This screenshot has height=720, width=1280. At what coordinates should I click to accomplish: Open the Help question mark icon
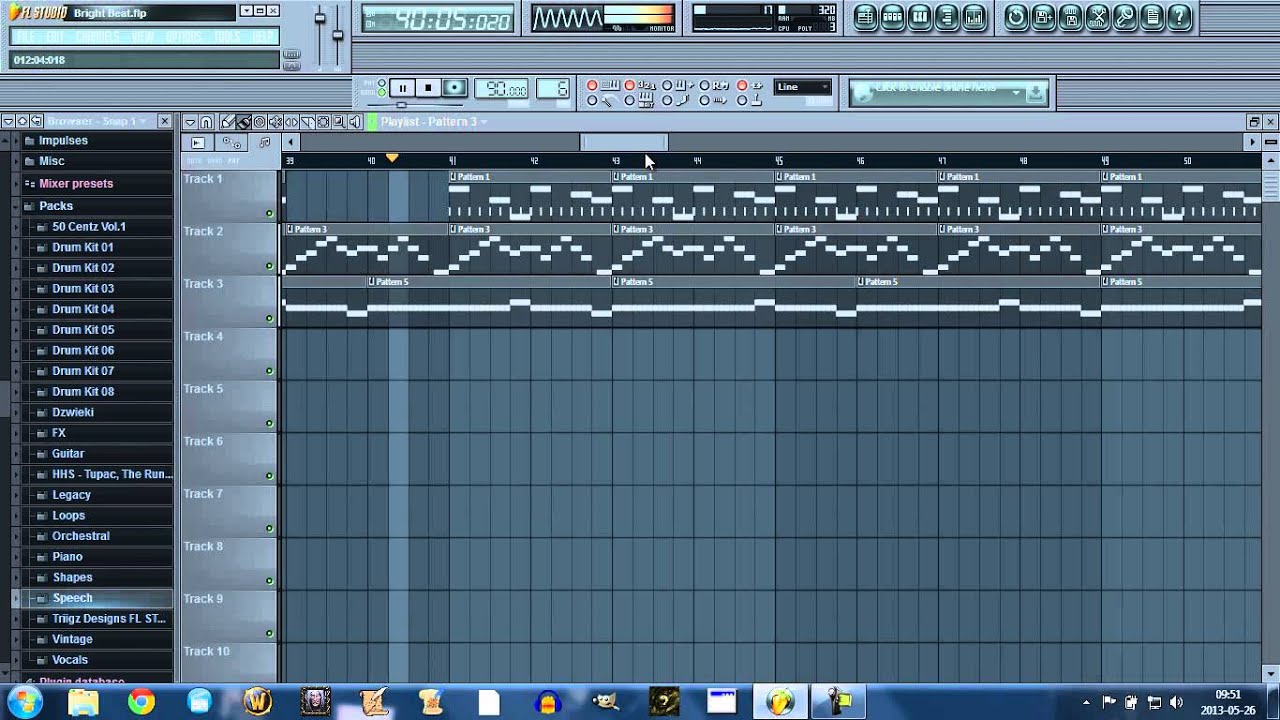click(1180, 16)
